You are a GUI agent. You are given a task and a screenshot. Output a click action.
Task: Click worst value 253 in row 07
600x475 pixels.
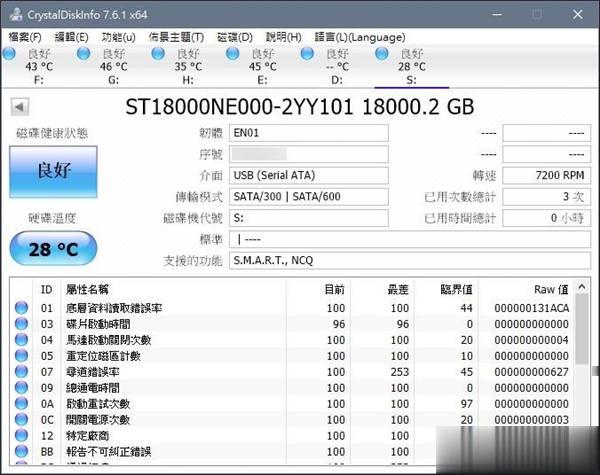click(399, 372)
